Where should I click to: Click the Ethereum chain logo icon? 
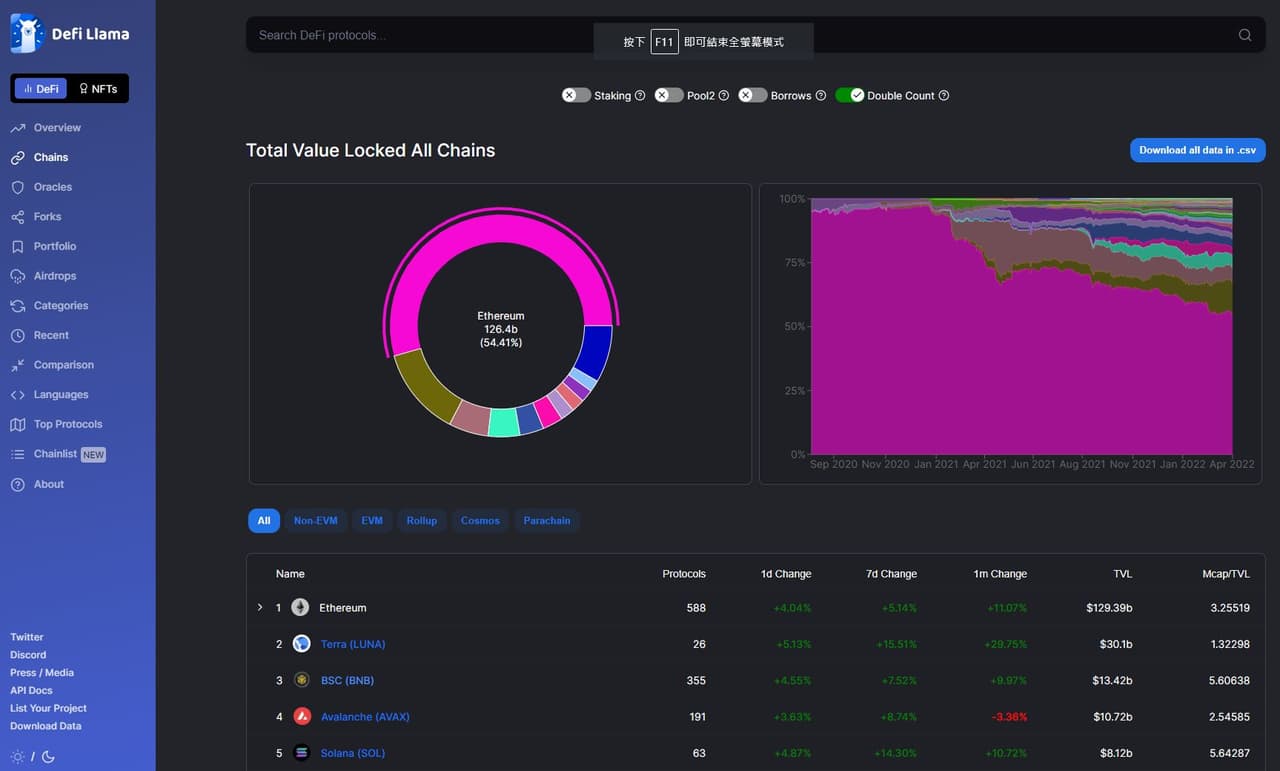tap(300, 608)
